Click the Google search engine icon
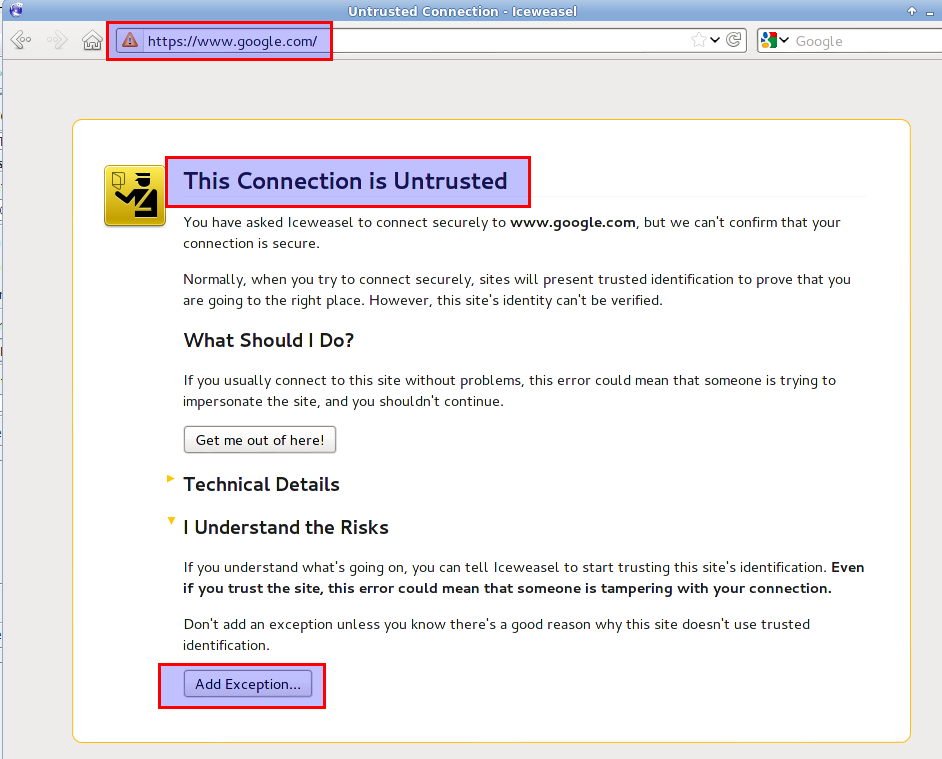Screen dimensions: 942x759 [768, 40]
